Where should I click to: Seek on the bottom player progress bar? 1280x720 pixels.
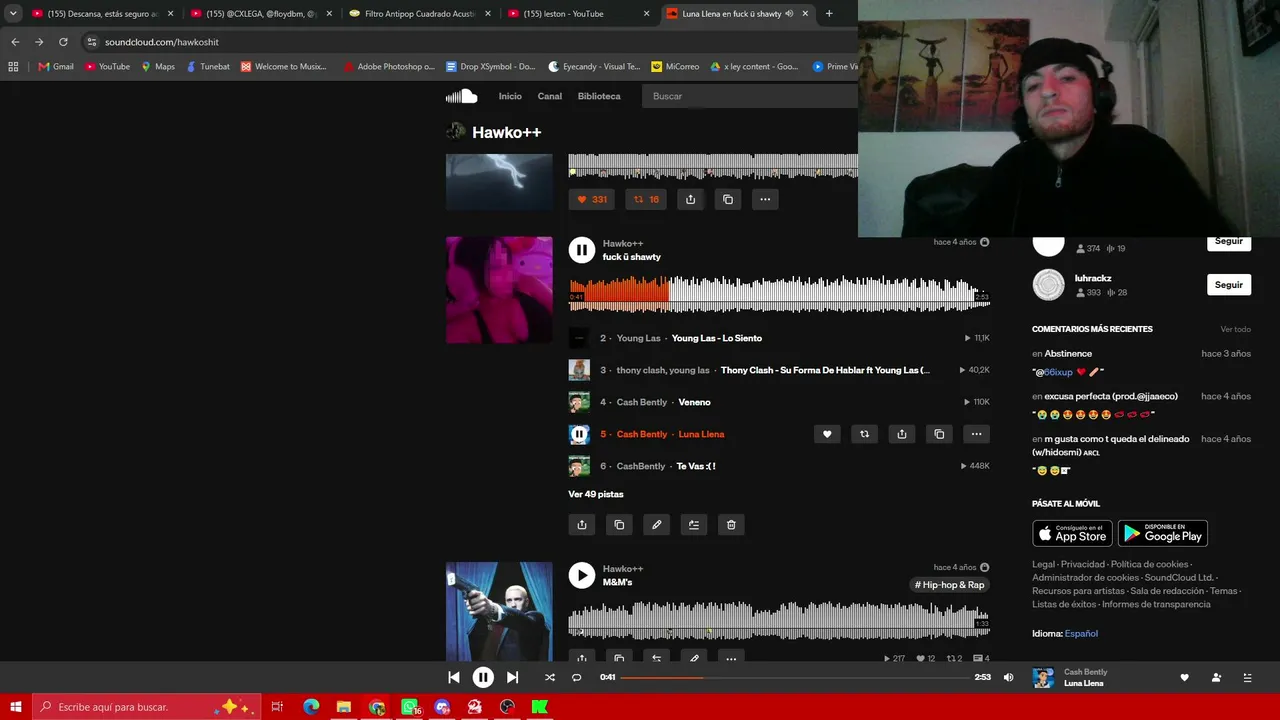[x=796, y=677]
